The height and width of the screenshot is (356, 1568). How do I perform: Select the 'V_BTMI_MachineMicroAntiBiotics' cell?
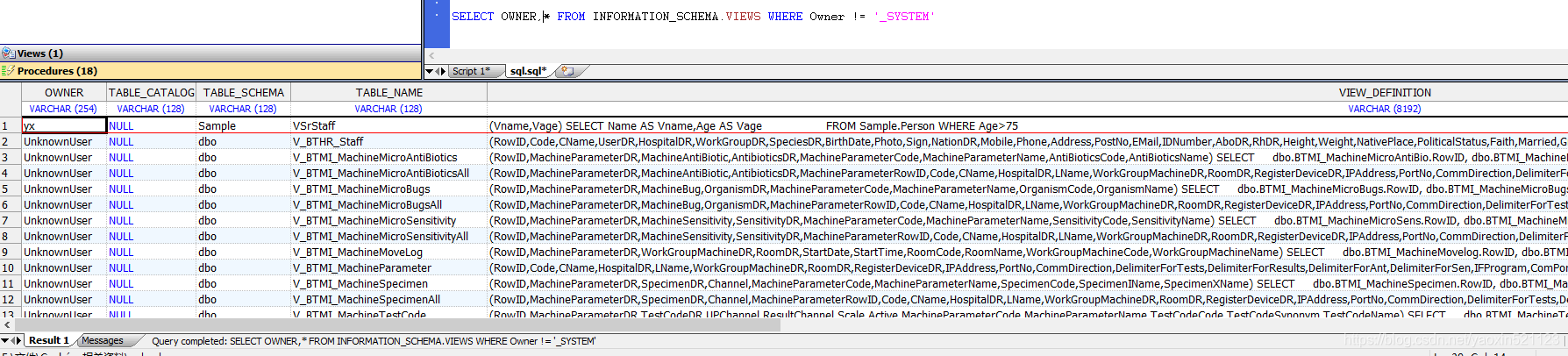click(388, 157)
